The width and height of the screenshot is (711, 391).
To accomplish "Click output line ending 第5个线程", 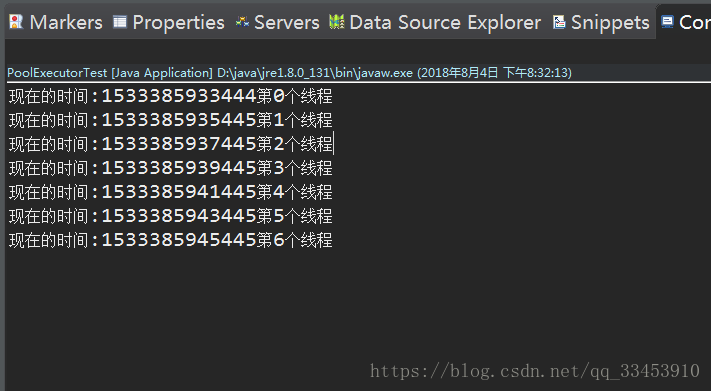I will coord(170,216).
